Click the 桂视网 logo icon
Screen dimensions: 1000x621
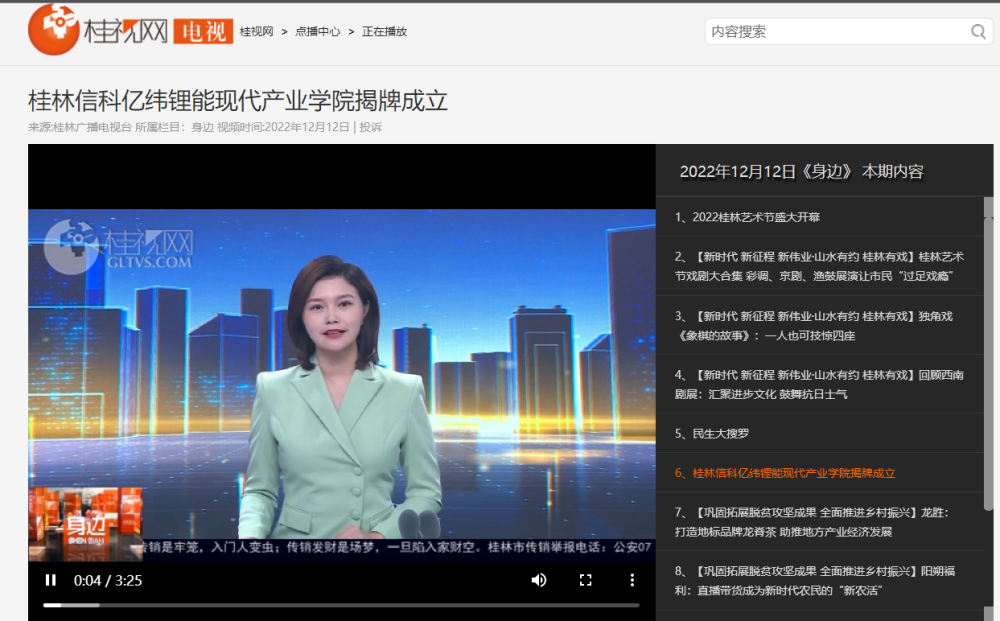click(x=53, y=30)
